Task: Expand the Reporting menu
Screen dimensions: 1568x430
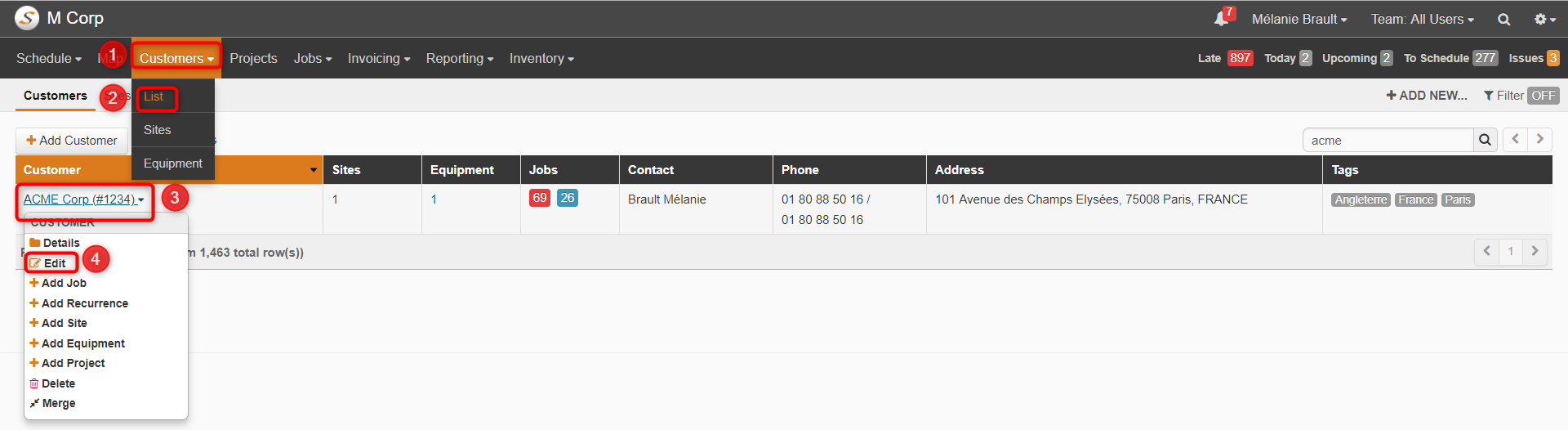Action: (460, 58)
